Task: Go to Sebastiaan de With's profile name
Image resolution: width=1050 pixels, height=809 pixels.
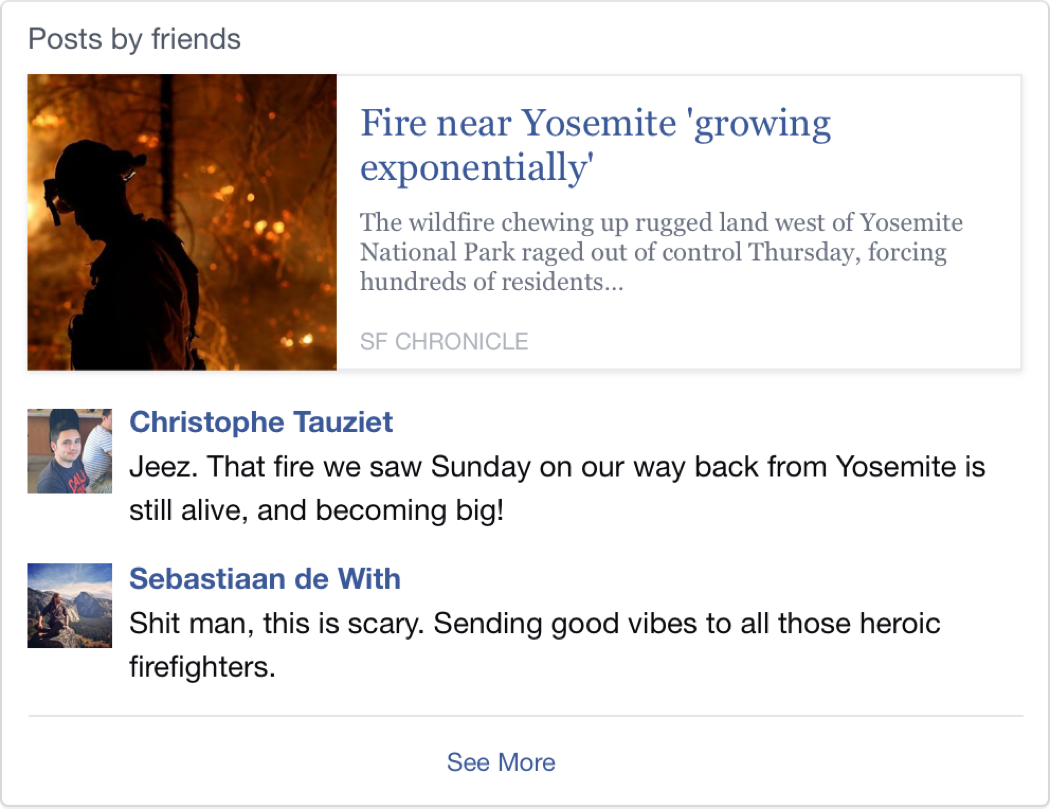Action: point(264,579)
